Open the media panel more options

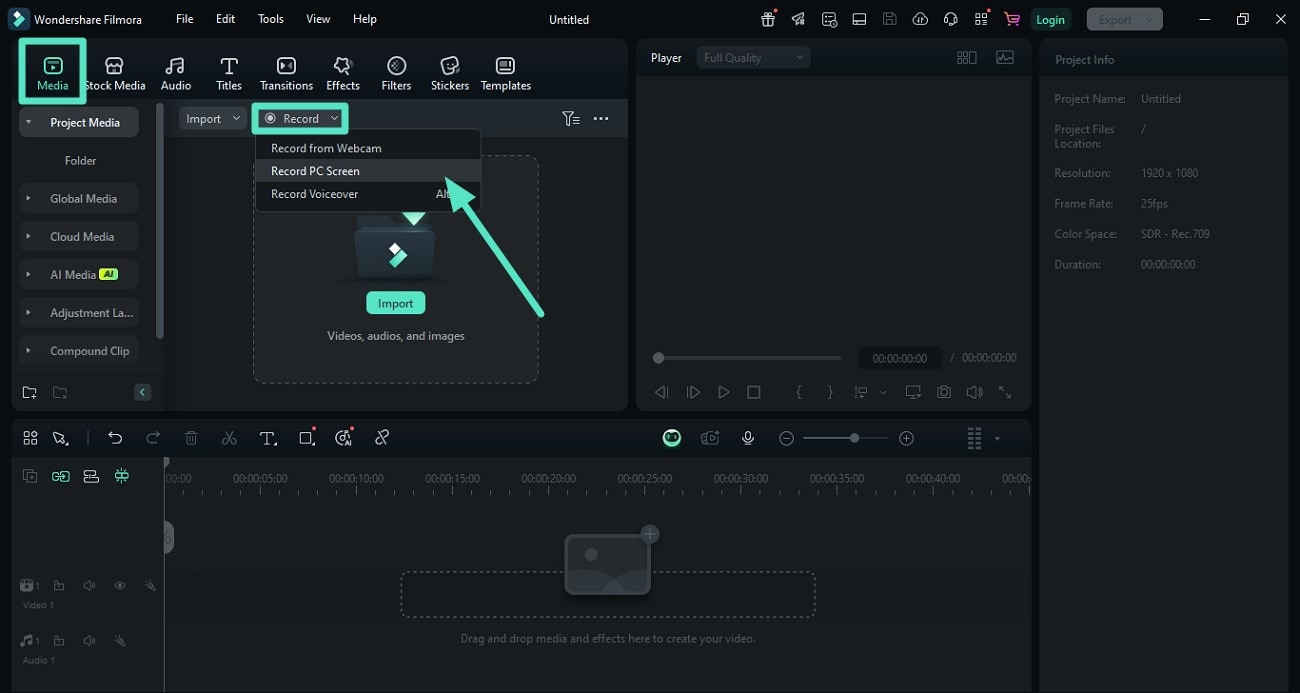click(x=601, y=118)
